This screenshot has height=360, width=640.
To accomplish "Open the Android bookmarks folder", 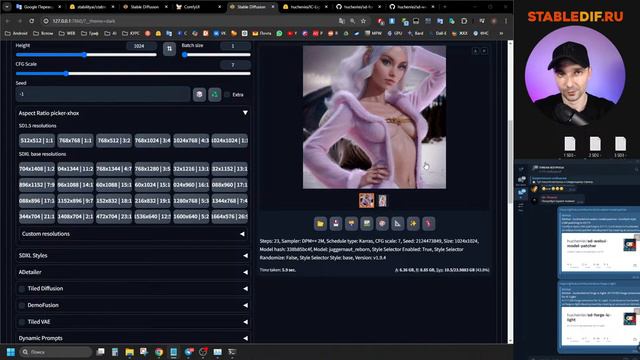I will coord(16,33).
